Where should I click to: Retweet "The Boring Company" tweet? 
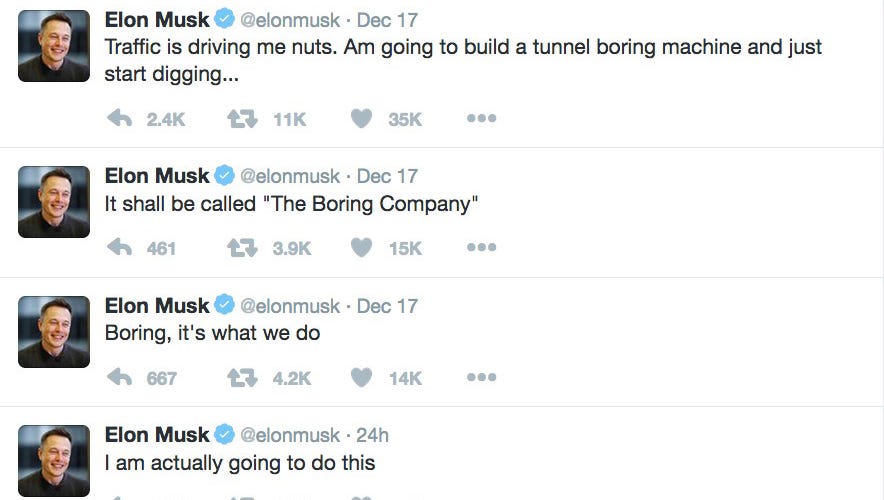pyautogui.click(x=242, y=248)
